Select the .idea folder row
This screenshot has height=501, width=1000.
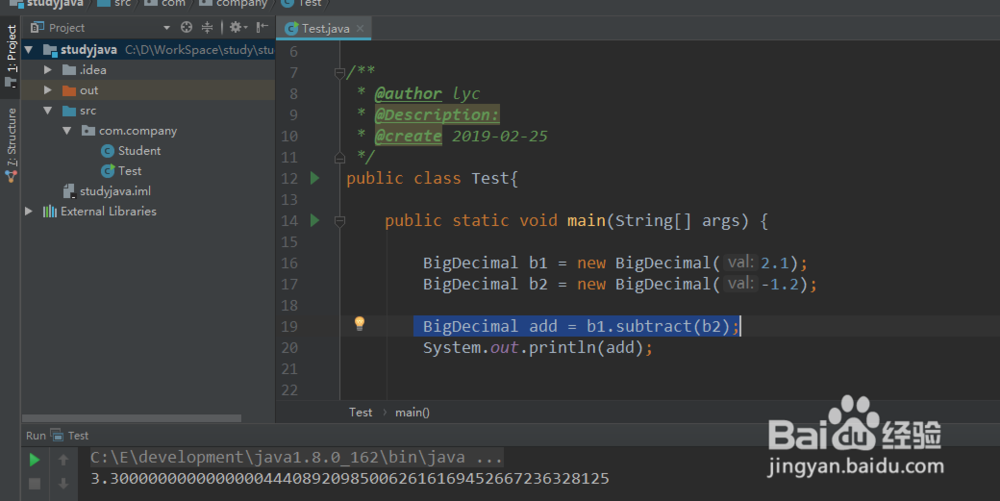148,69
